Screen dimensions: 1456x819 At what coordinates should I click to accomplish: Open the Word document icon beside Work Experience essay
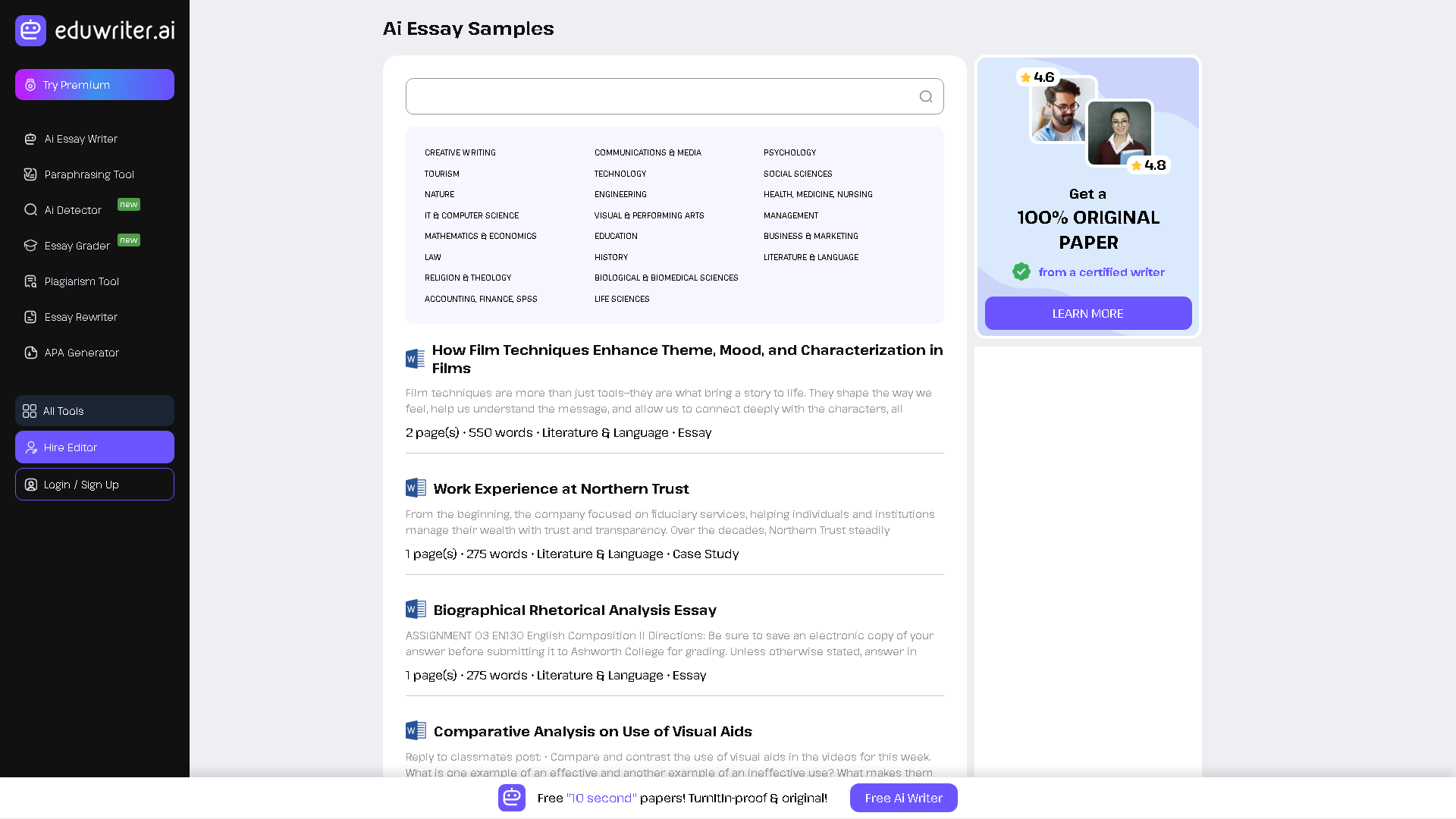tap(416, 488)
